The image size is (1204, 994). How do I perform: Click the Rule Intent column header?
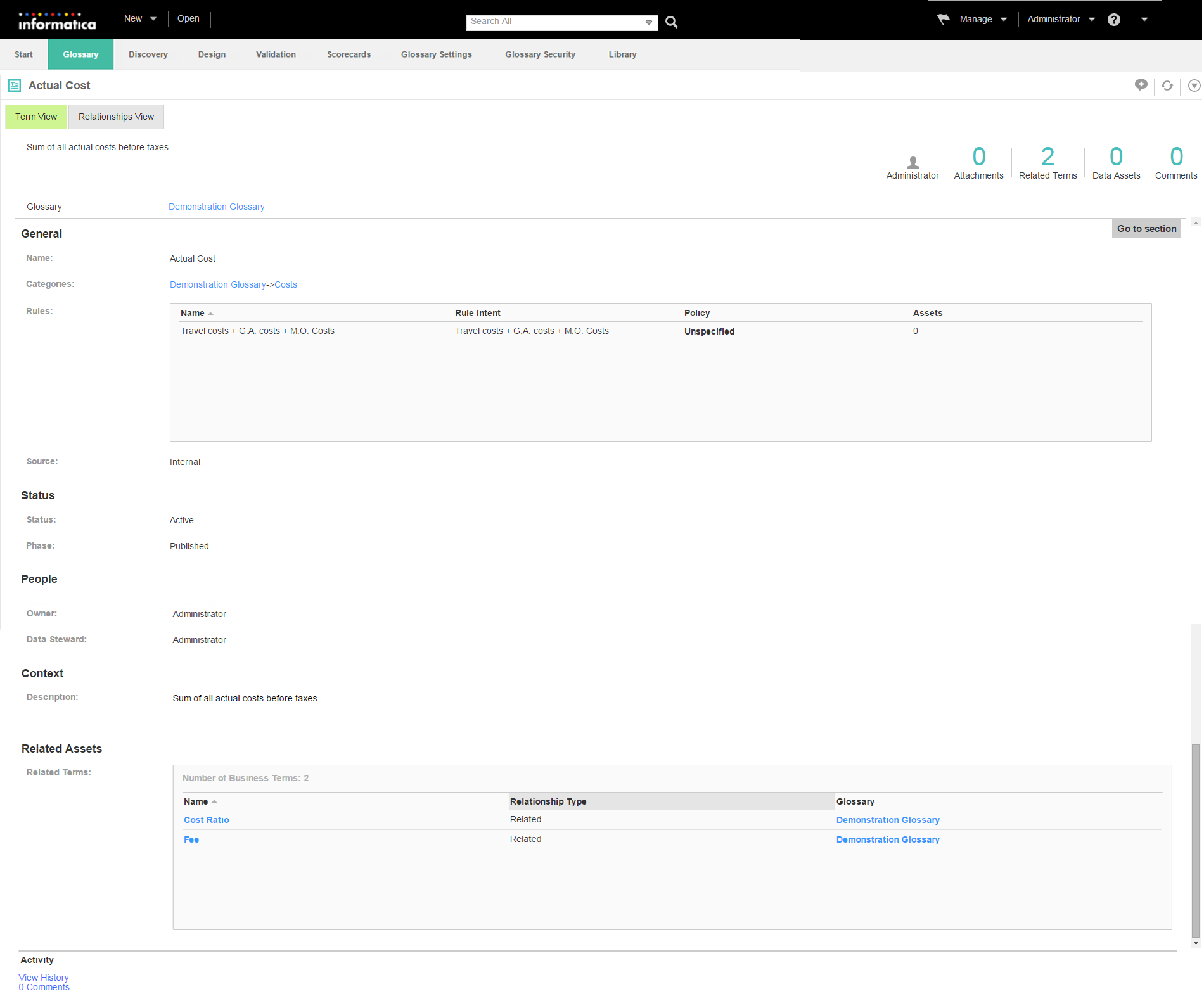click(478, 314)
